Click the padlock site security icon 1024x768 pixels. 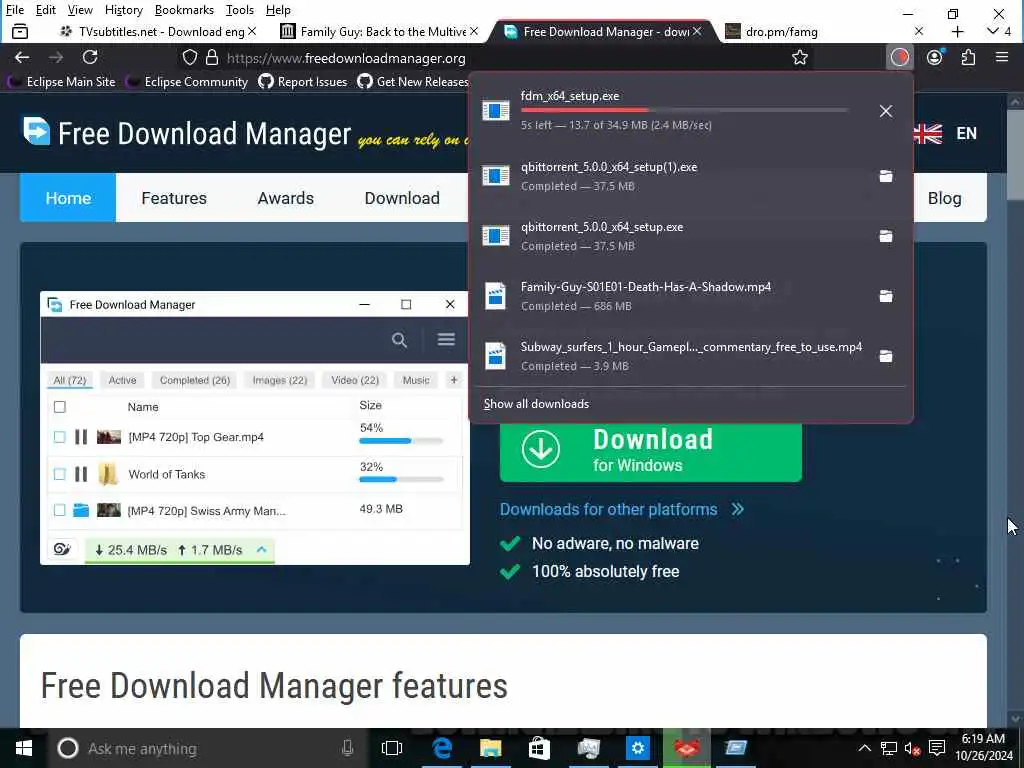212,57
